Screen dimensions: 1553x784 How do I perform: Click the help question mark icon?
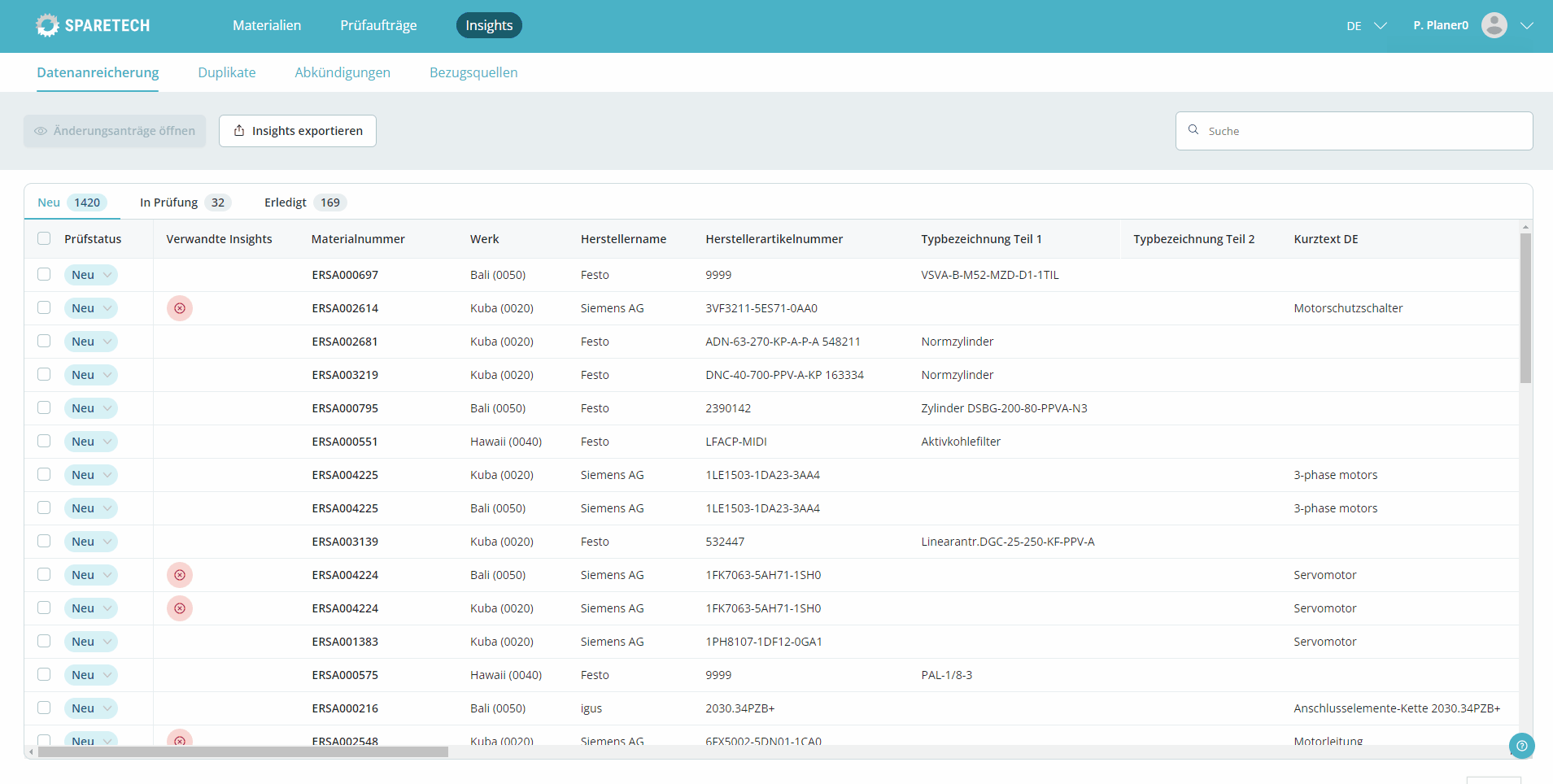pos(1521,746)
